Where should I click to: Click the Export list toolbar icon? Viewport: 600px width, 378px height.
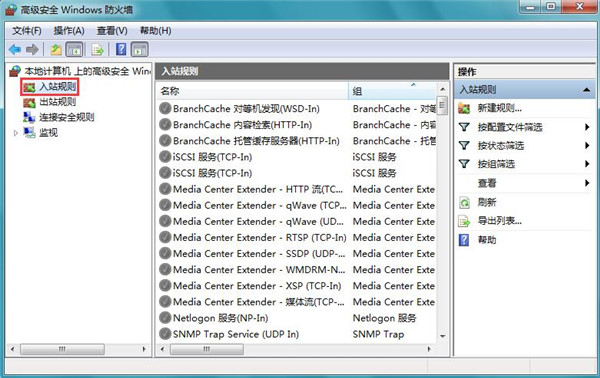(x=98, y=49)
